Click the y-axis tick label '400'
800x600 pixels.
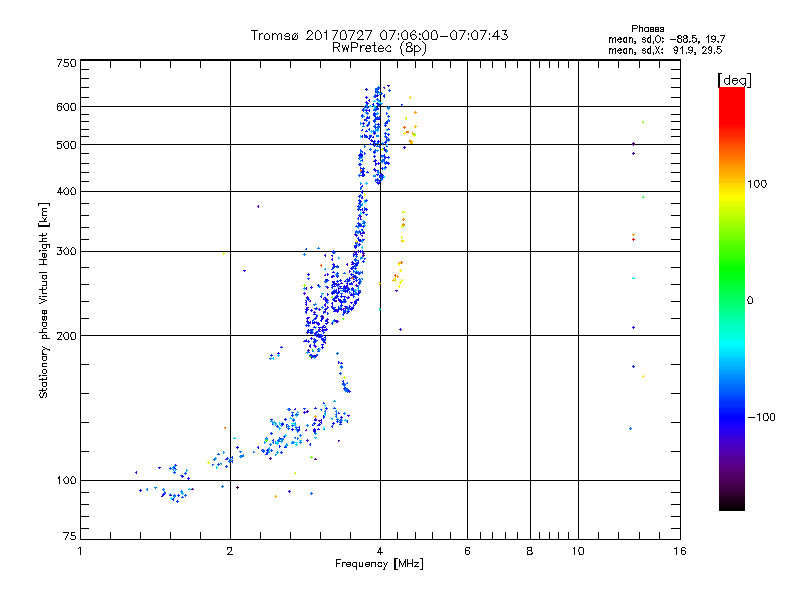[66, 192]
